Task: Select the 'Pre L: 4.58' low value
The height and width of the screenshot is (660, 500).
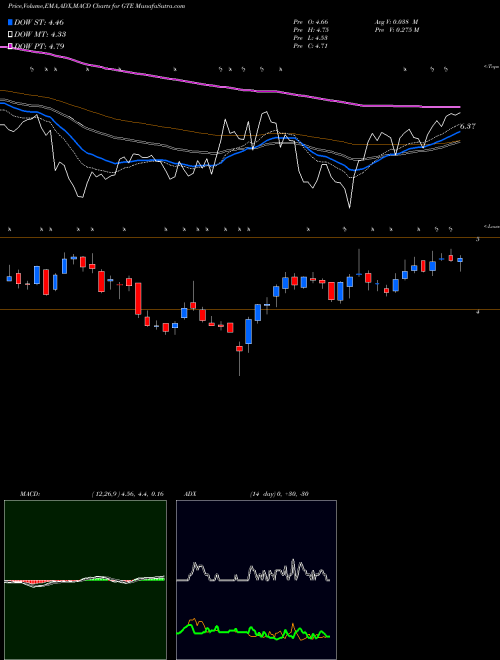Action: point(311,38)
